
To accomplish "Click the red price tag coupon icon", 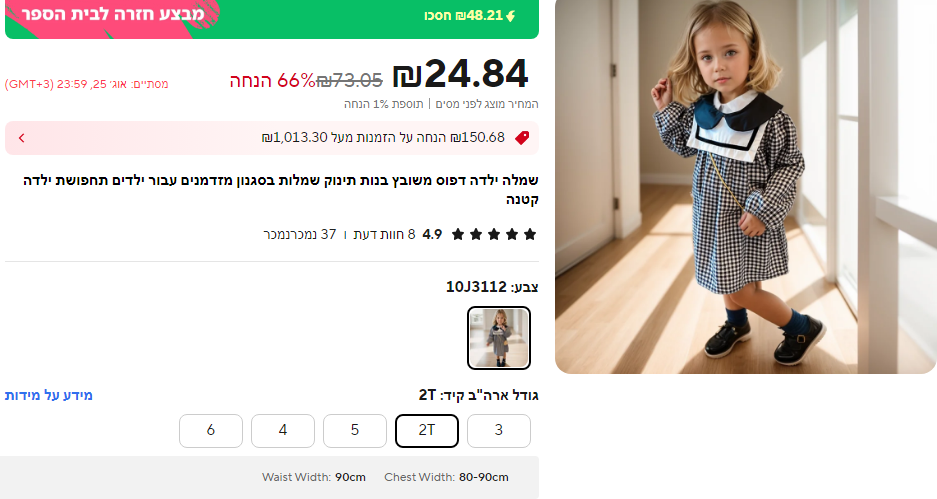I will point(522,138).
